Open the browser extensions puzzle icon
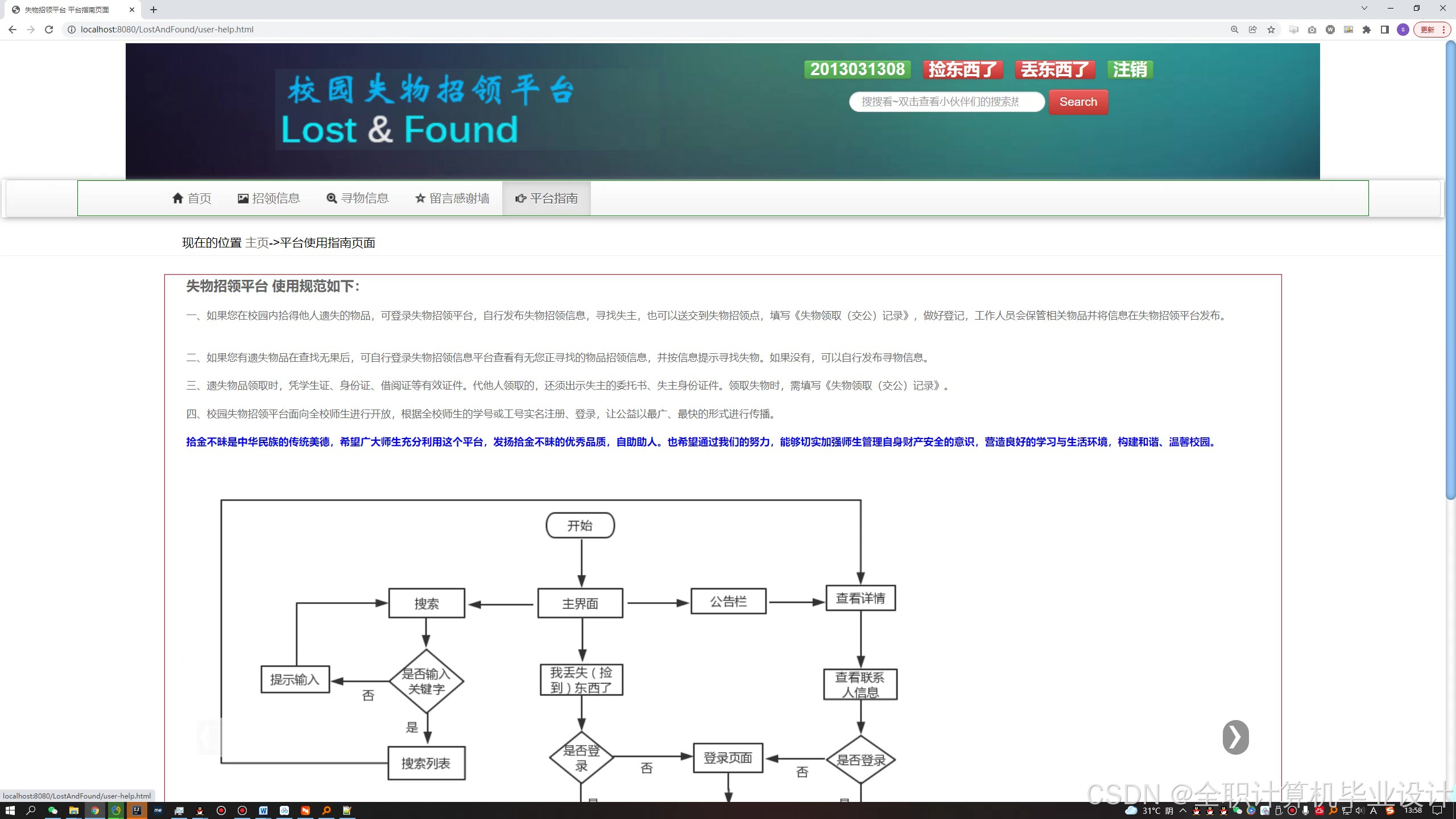 1367,30
